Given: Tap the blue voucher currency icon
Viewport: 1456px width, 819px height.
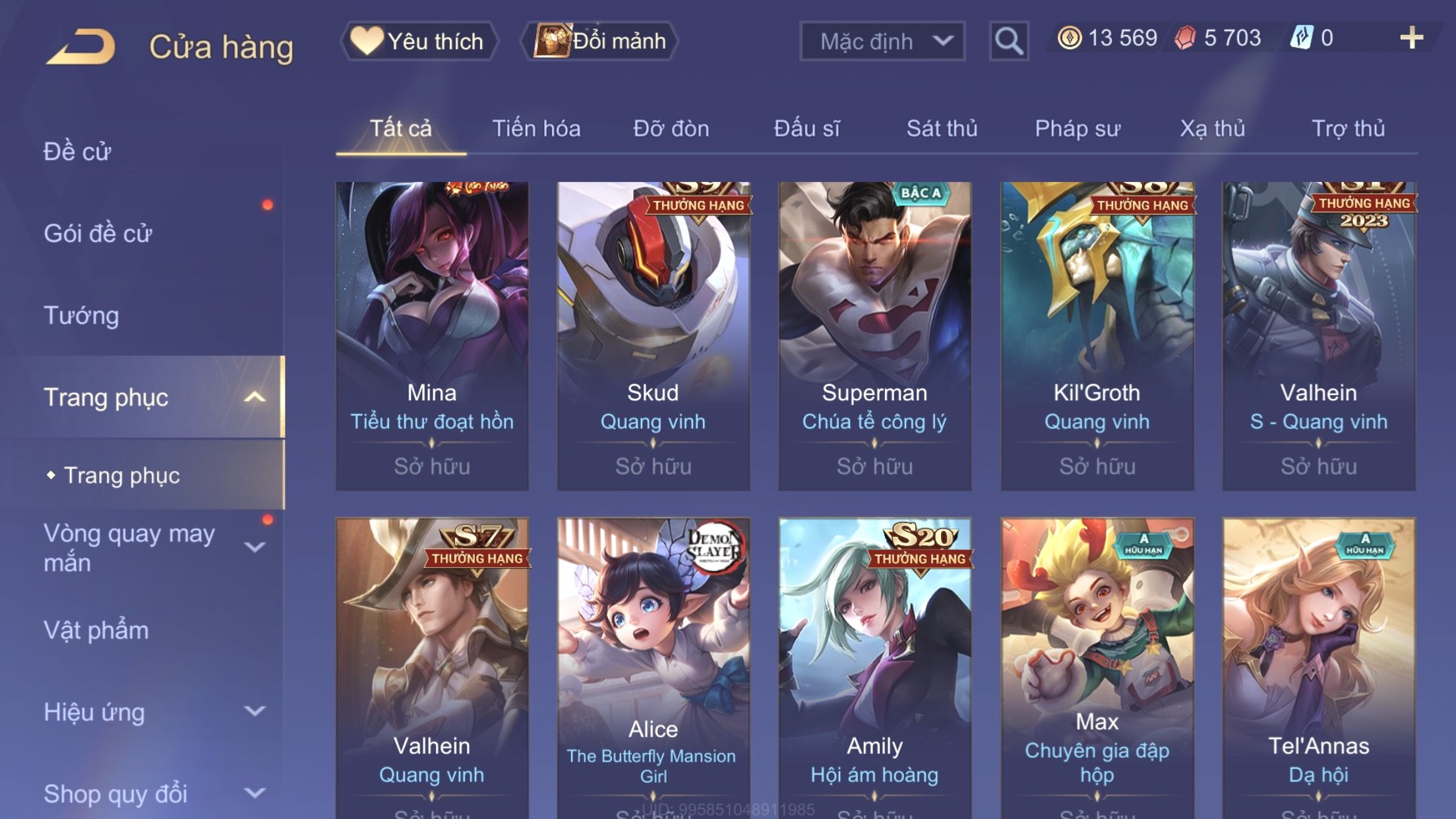Looking at the screenshot, I should pos(1302,38).
